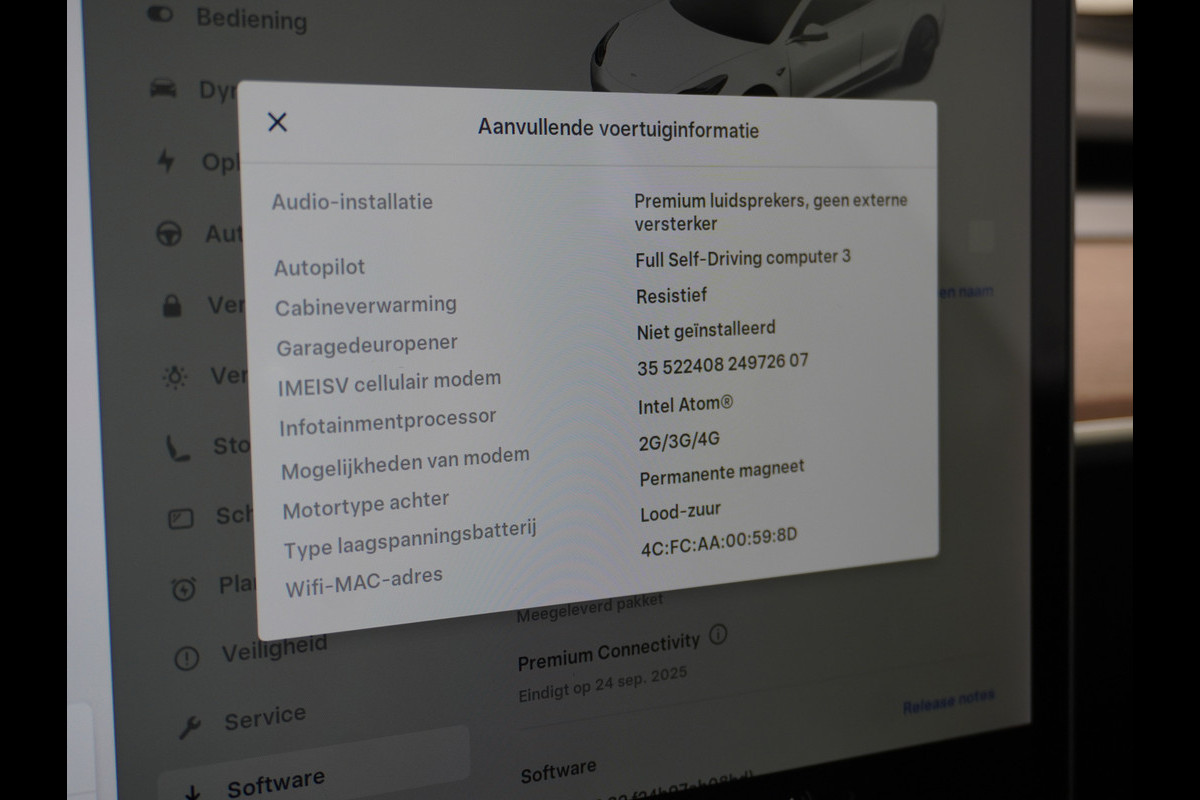Go to the Bediening menu label
The height and width of the screenshot is (800, 1200).
251,18
